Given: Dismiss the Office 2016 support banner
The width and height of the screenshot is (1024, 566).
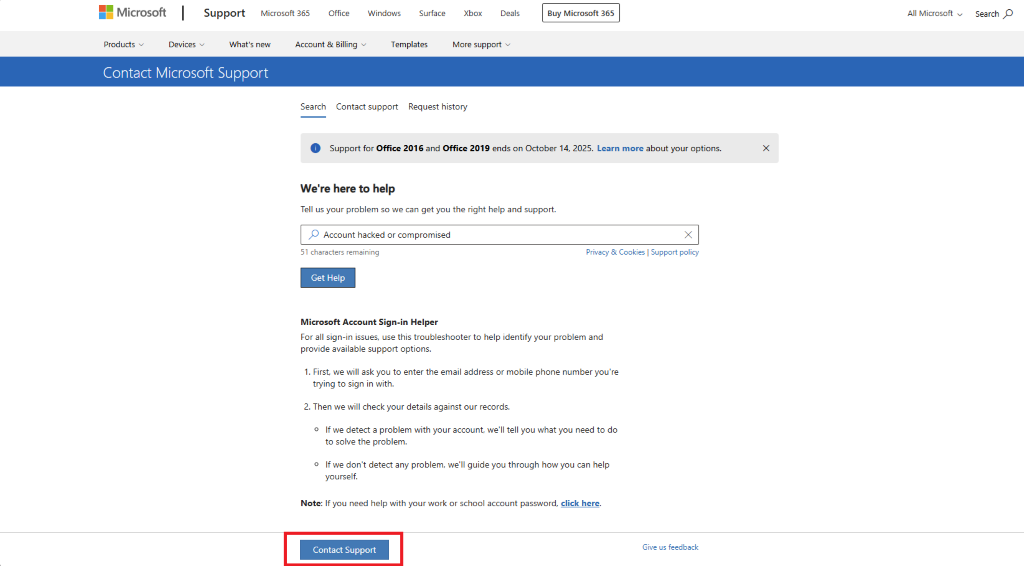Looking at the screenshot, I should [766, 148].
